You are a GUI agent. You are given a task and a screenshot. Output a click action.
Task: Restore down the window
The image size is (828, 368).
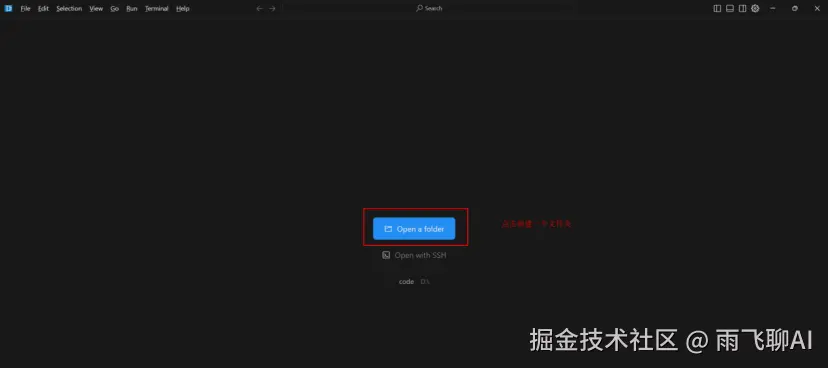(795, 8)
